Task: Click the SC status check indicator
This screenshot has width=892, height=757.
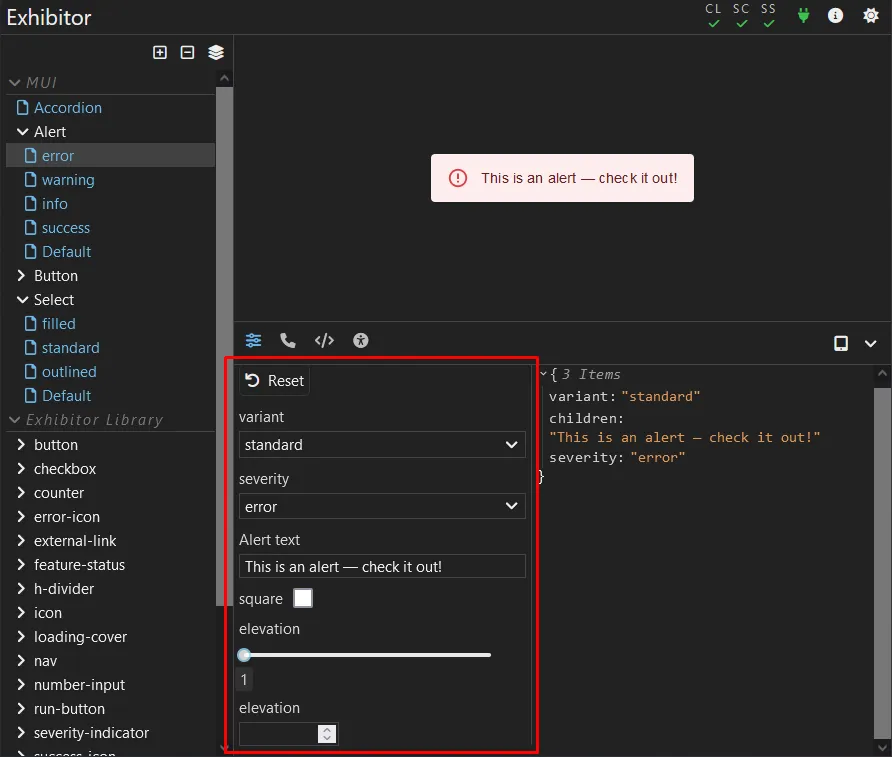Action: pos(741,16)
